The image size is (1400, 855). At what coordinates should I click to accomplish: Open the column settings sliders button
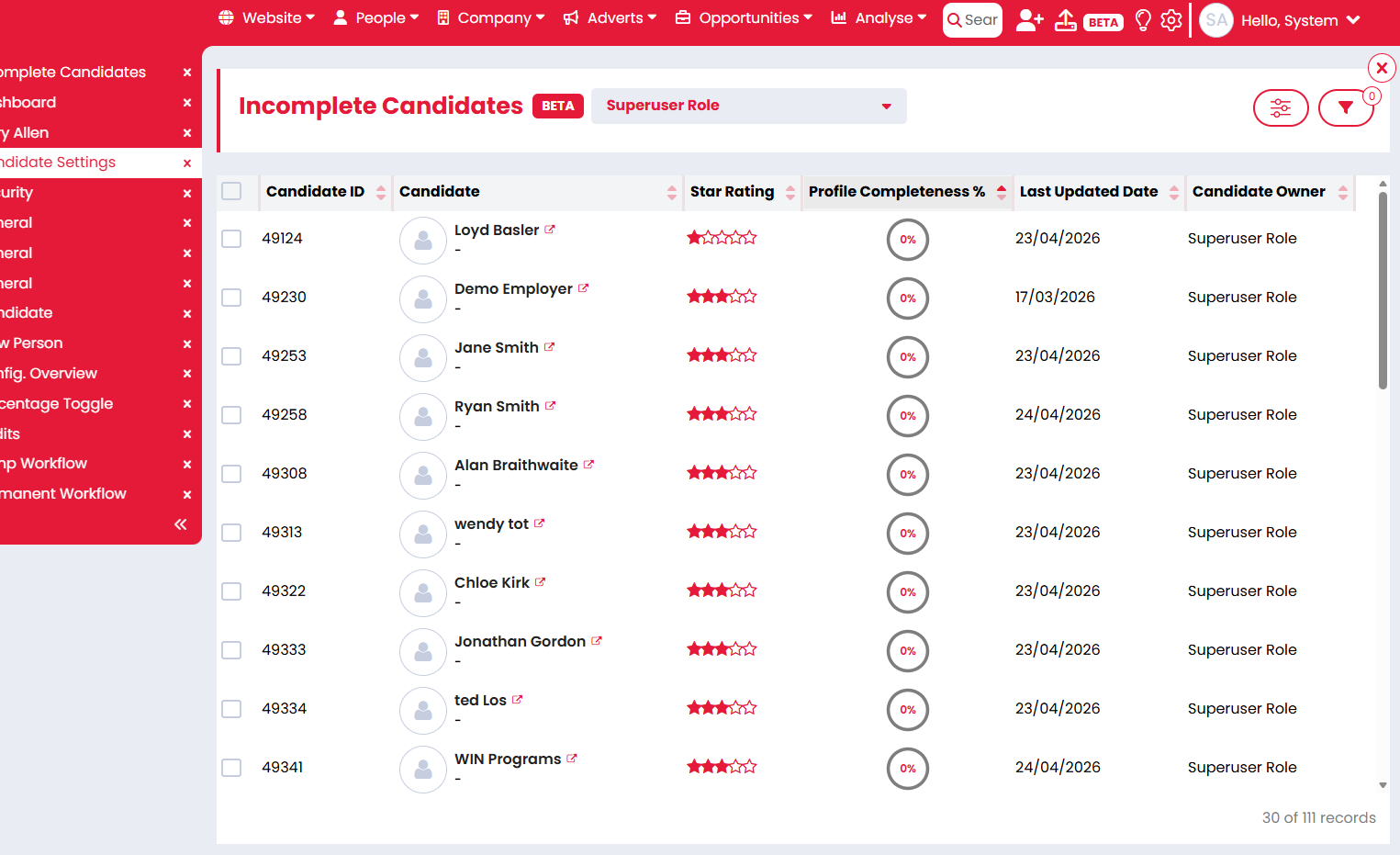(1281, 108)
